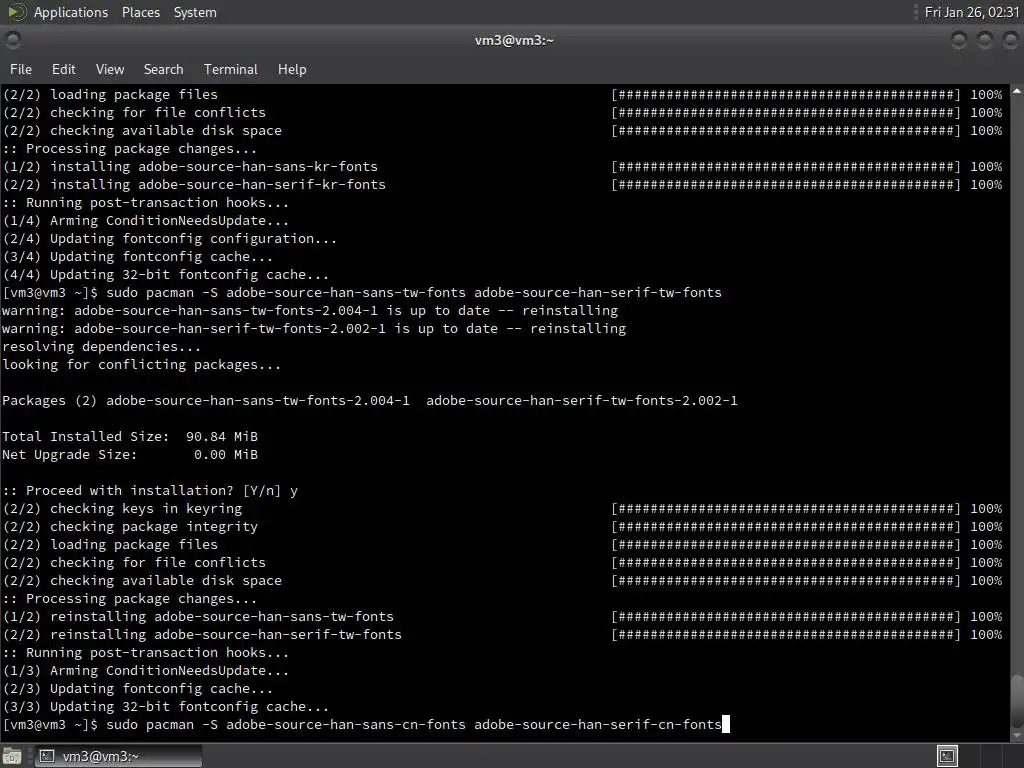The width and height of the screenshot is (1024, 768).
Task: Click line reinstalling adobe-source-han-serif-tw-fonts
Action: pyautogui.click(x=202, y=635)
